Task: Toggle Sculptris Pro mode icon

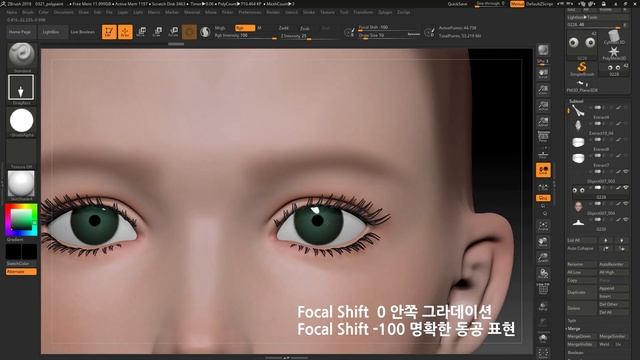Action: [205, 32]
